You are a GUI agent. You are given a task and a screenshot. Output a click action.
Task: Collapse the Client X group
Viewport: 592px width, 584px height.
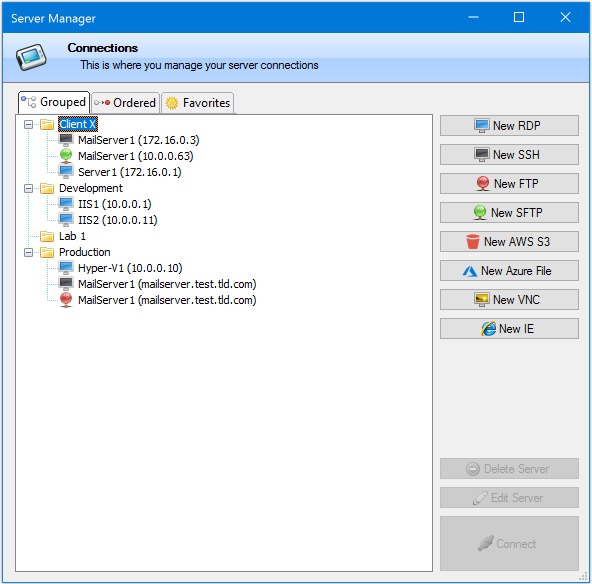(28, 124)
